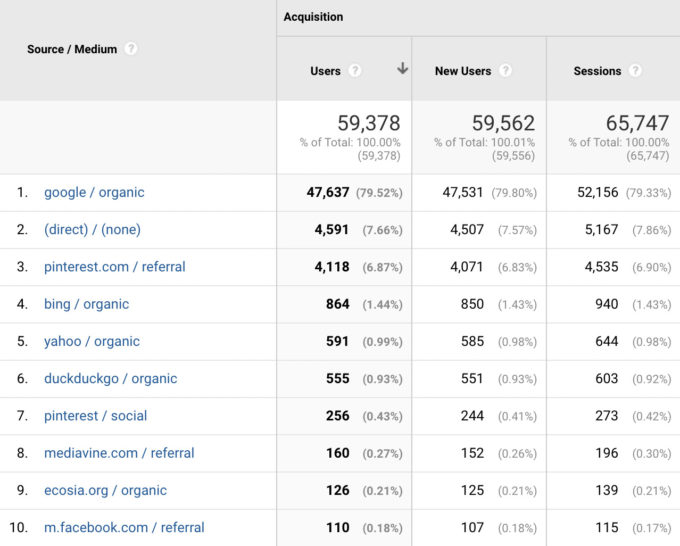
Task: Select New Users value 4,507
Action: [x=467, y=229]
